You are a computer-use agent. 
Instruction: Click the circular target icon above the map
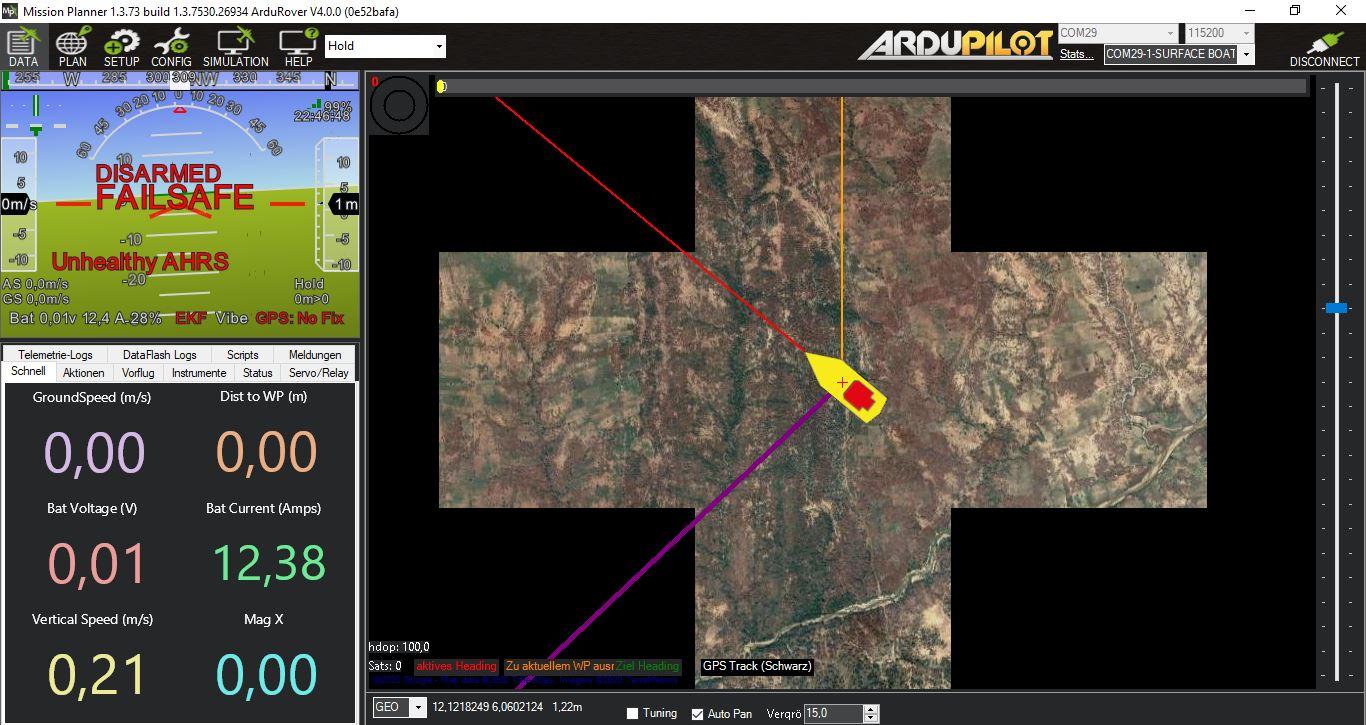399,105
